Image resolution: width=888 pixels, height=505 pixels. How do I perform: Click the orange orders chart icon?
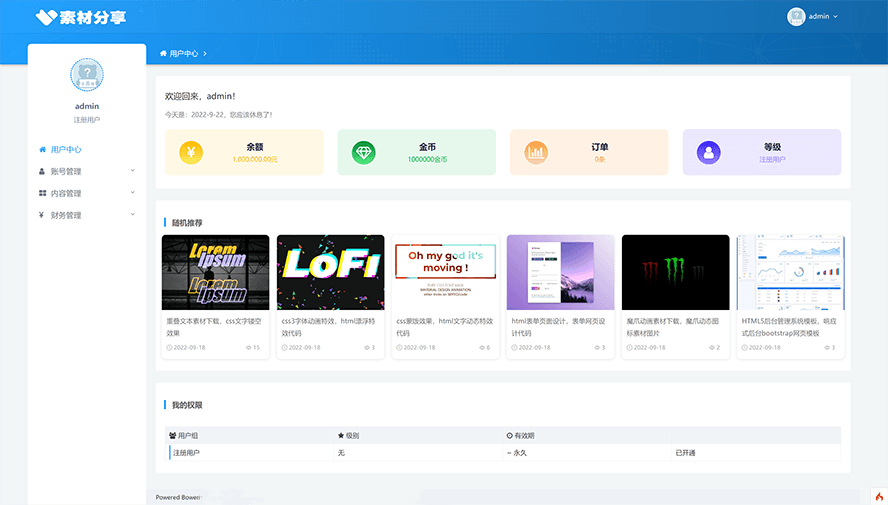[537, 152]
